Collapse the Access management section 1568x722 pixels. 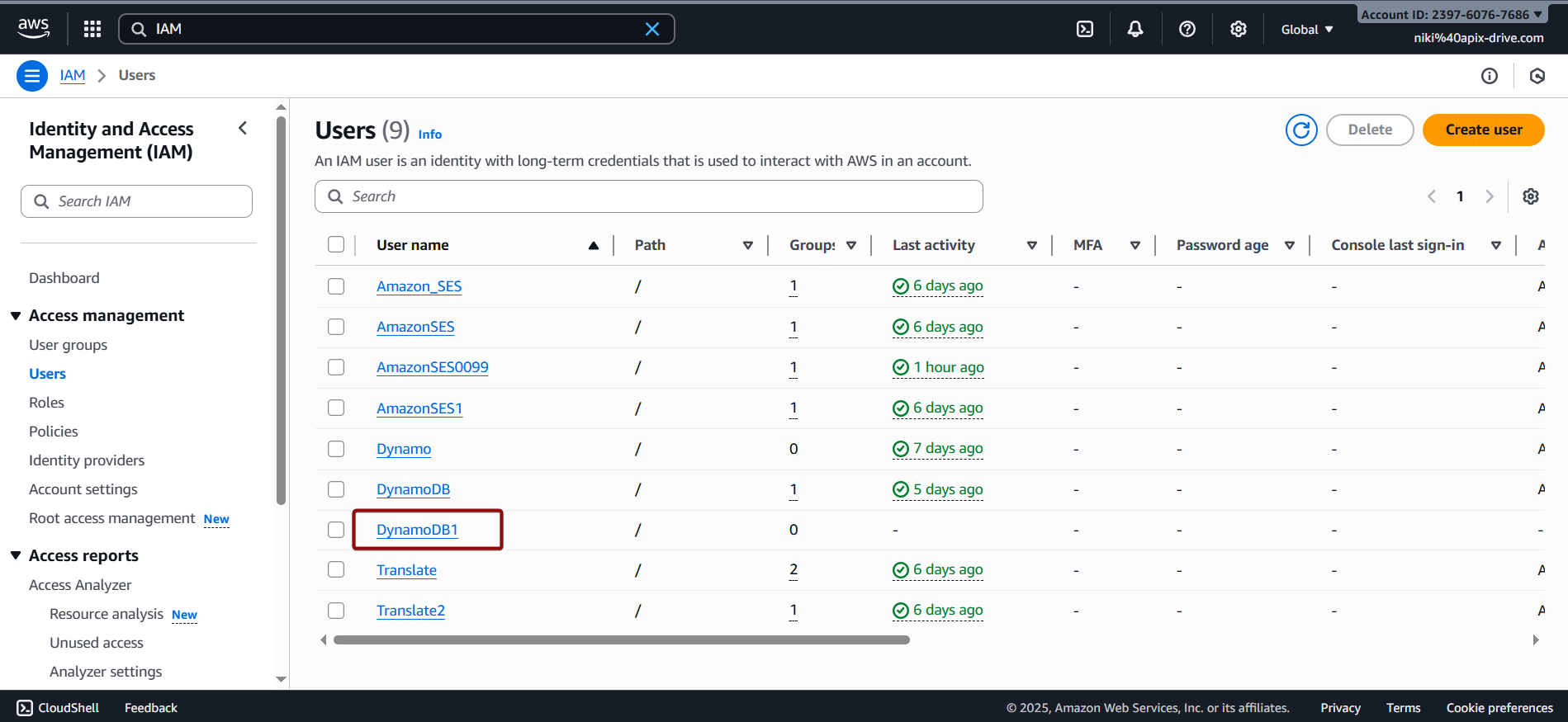[16, 316]
